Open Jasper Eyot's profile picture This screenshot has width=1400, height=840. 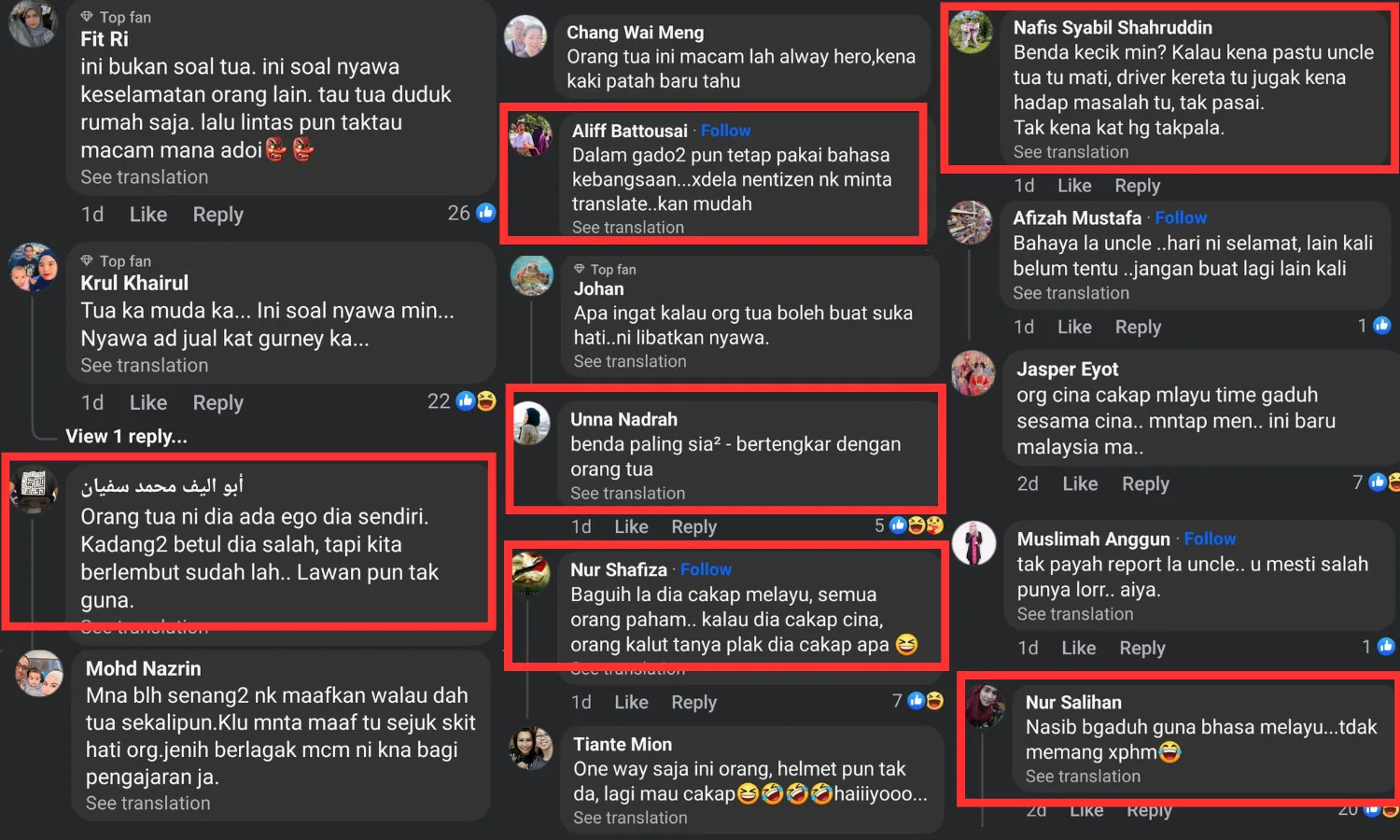(x=973, y=373)
